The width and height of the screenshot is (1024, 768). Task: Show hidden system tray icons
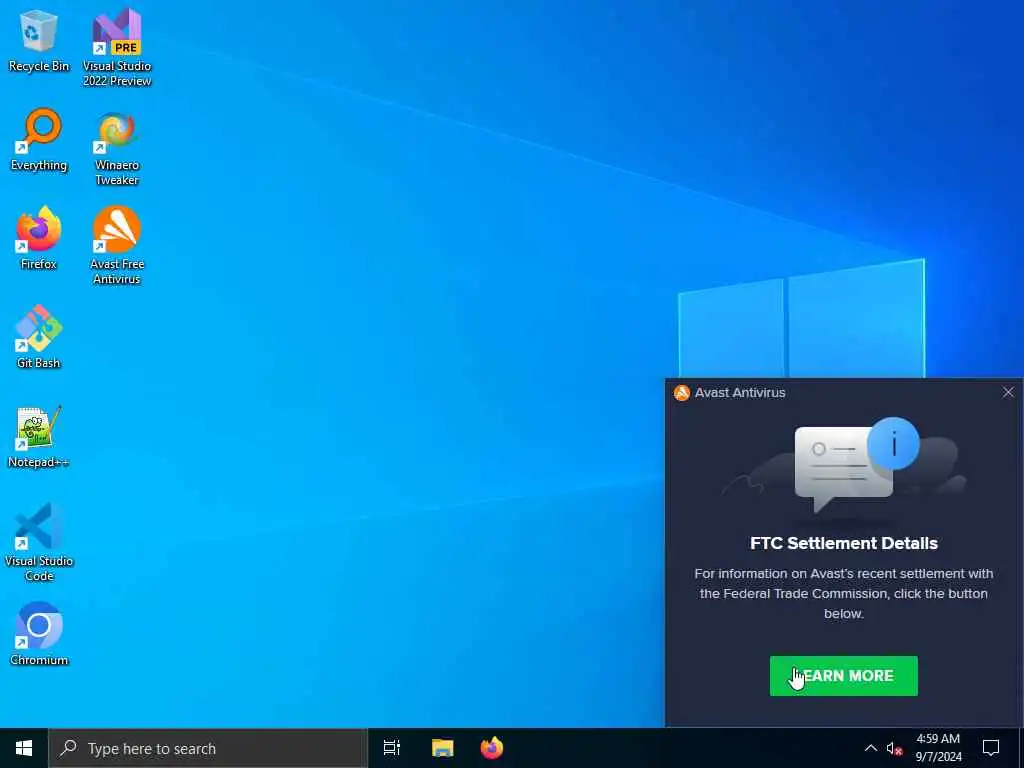click(x=871, y=748)
